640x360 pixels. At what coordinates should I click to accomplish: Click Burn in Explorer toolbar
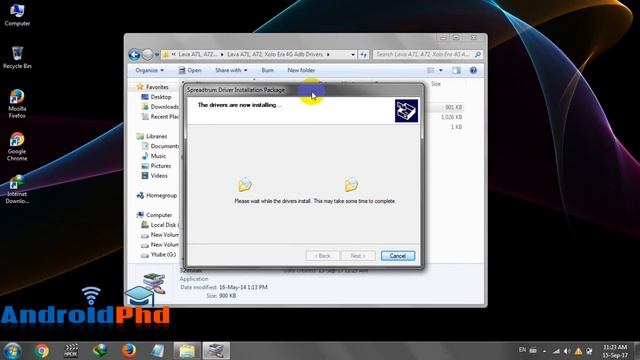(267, 70)
